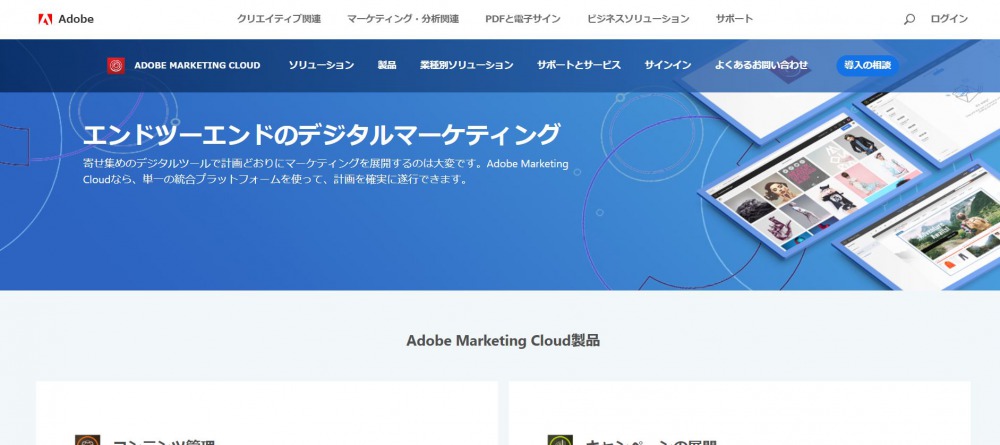Go to サポート in the top navigation

point(734,19)
